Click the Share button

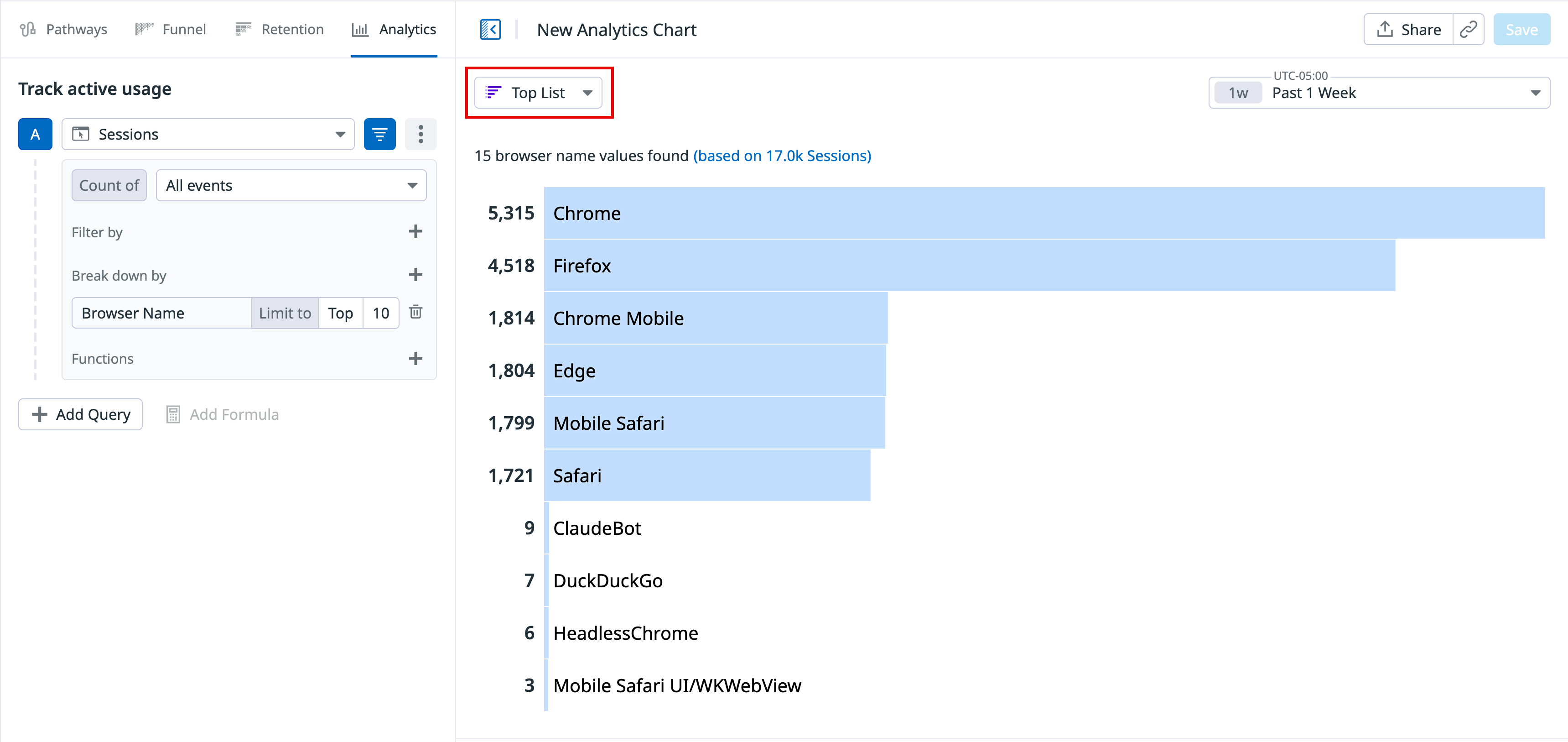click(1408, 29)
